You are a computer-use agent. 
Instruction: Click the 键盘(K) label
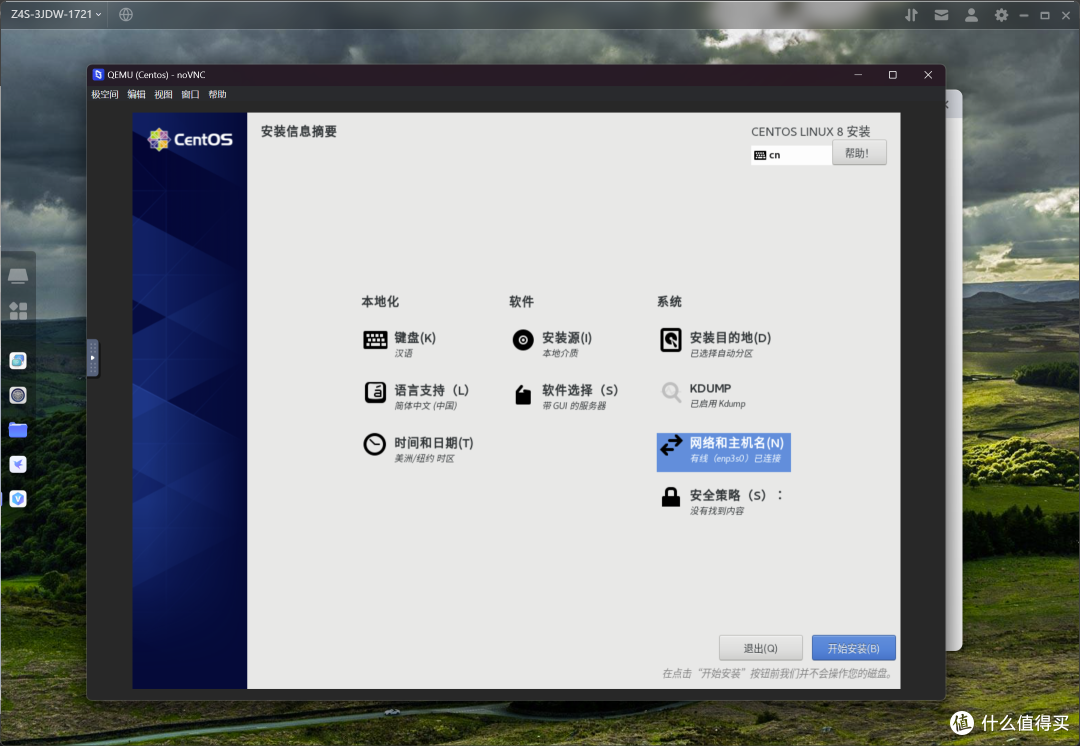415,338
